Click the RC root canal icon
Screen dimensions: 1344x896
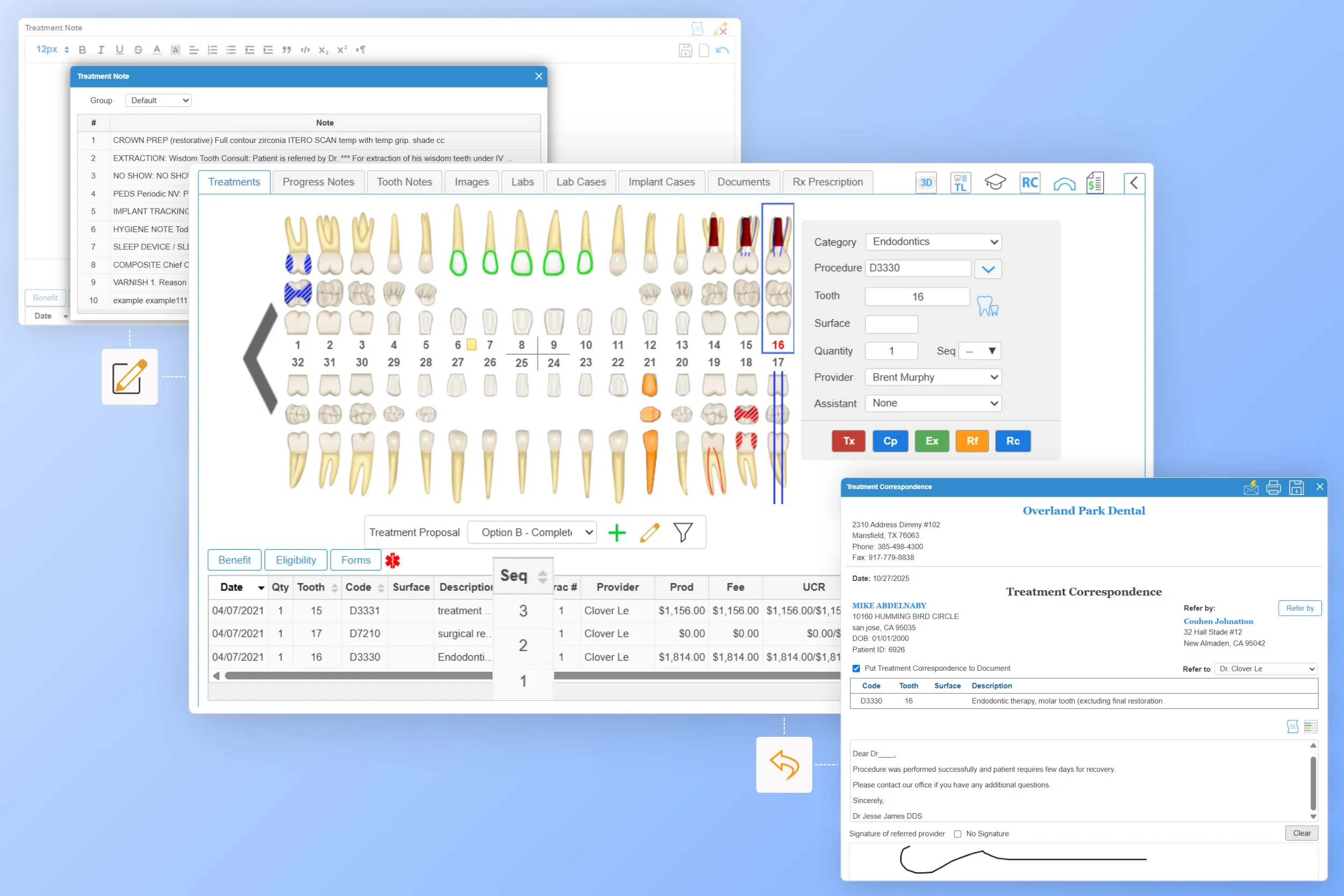[1029, 183]
